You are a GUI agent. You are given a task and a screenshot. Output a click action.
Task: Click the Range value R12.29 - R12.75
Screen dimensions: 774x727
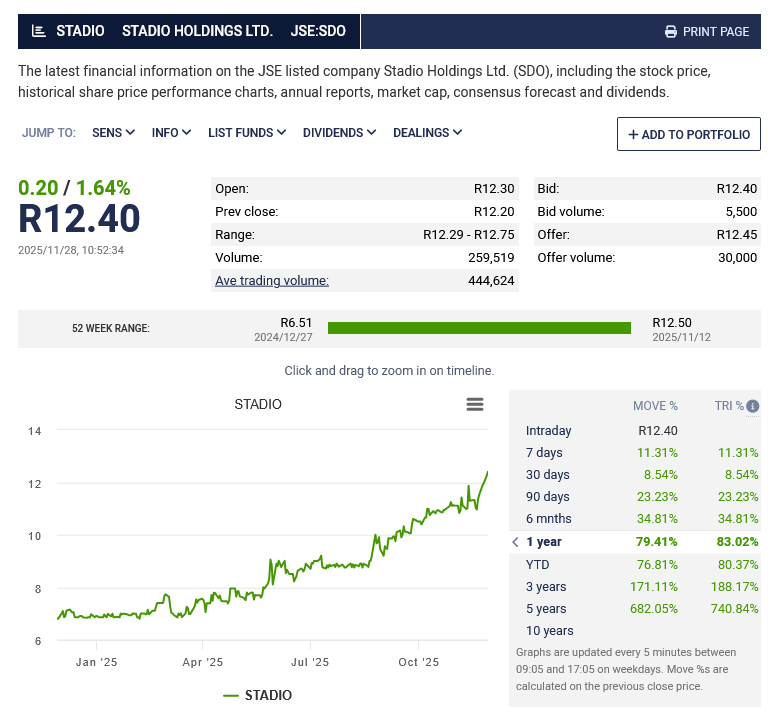[x=468, y=234]
